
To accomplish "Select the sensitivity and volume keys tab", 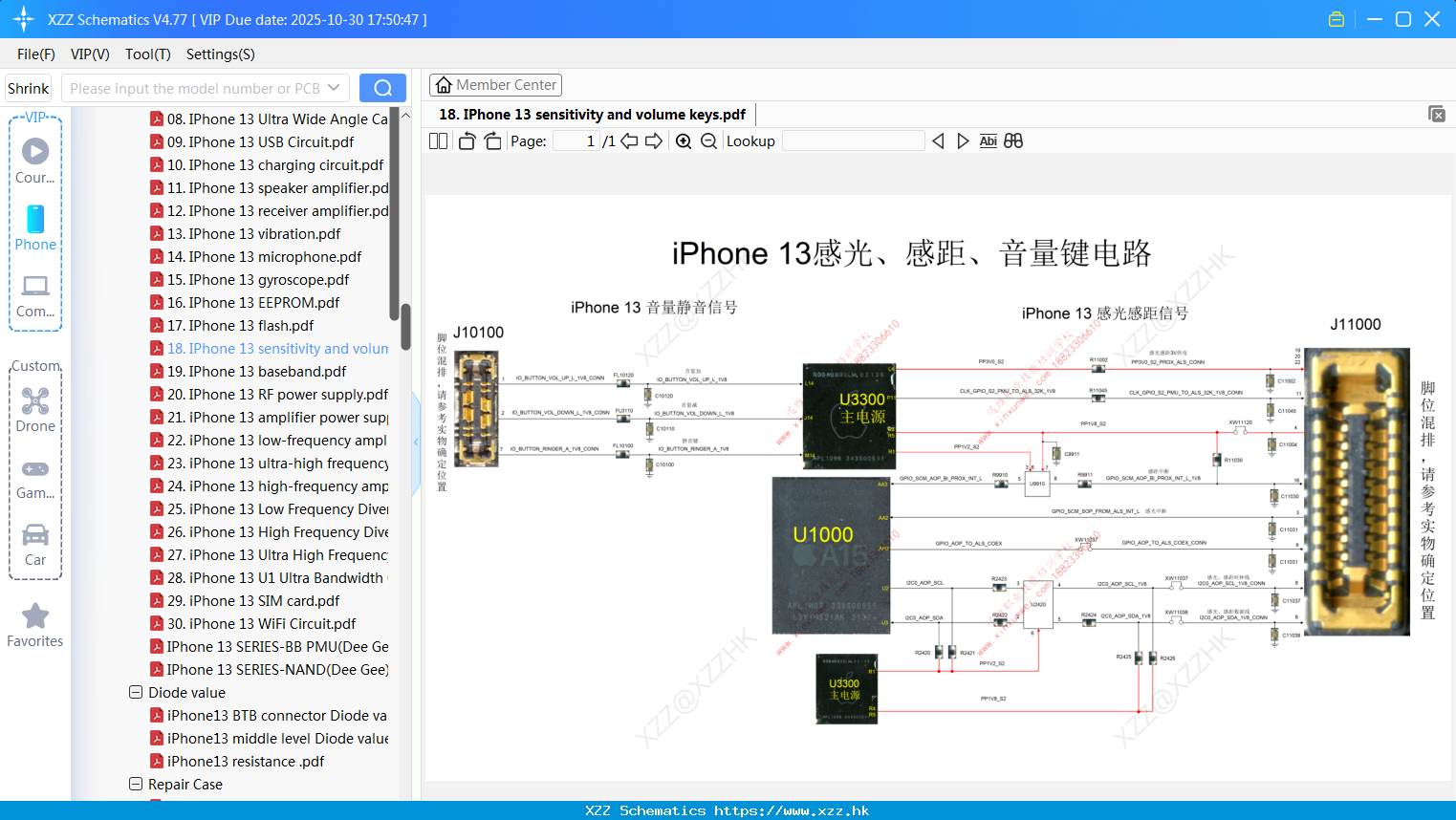I will (592, 115).
